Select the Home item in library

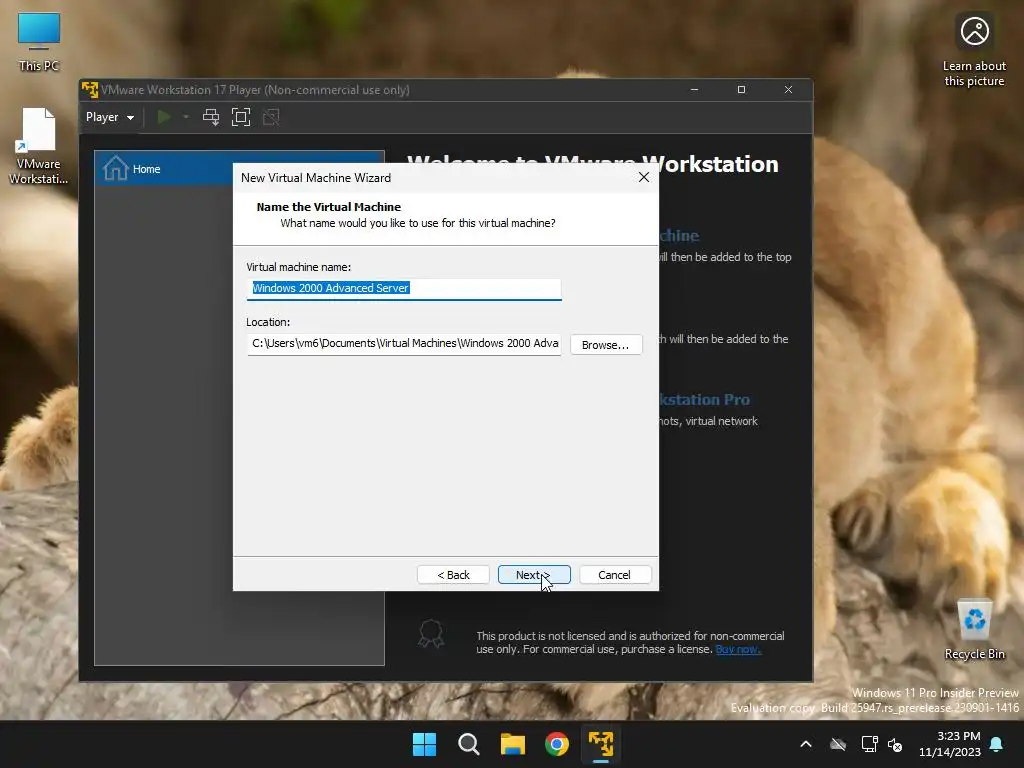239,168
